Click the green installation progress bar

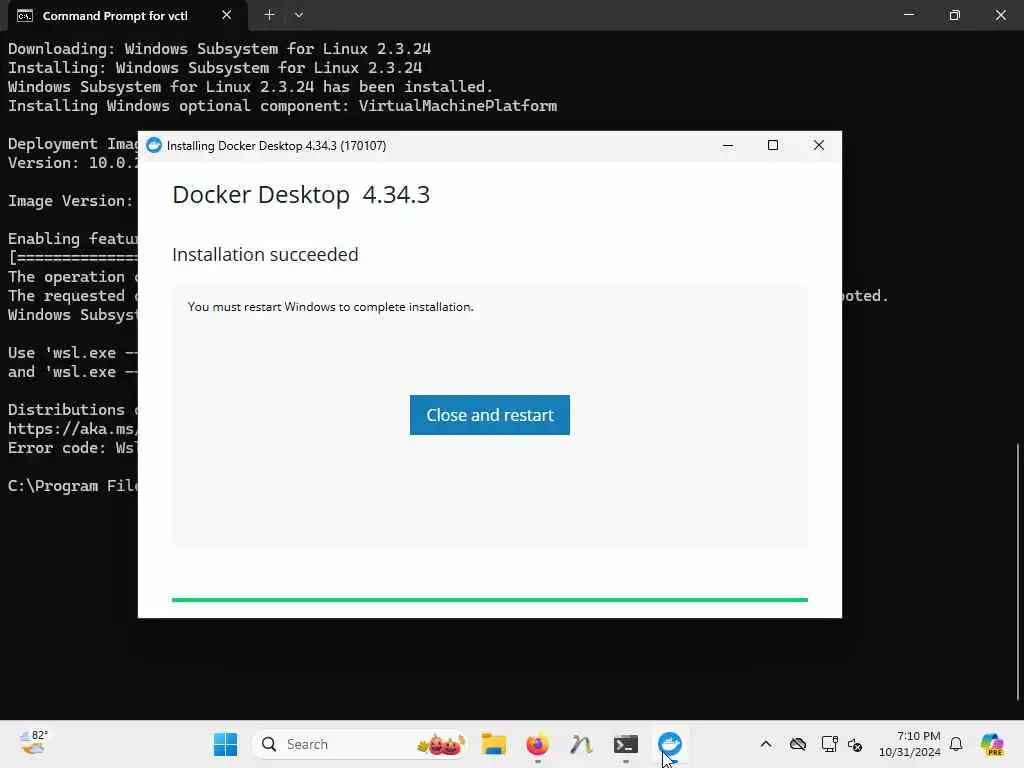[x=490, y=600]
